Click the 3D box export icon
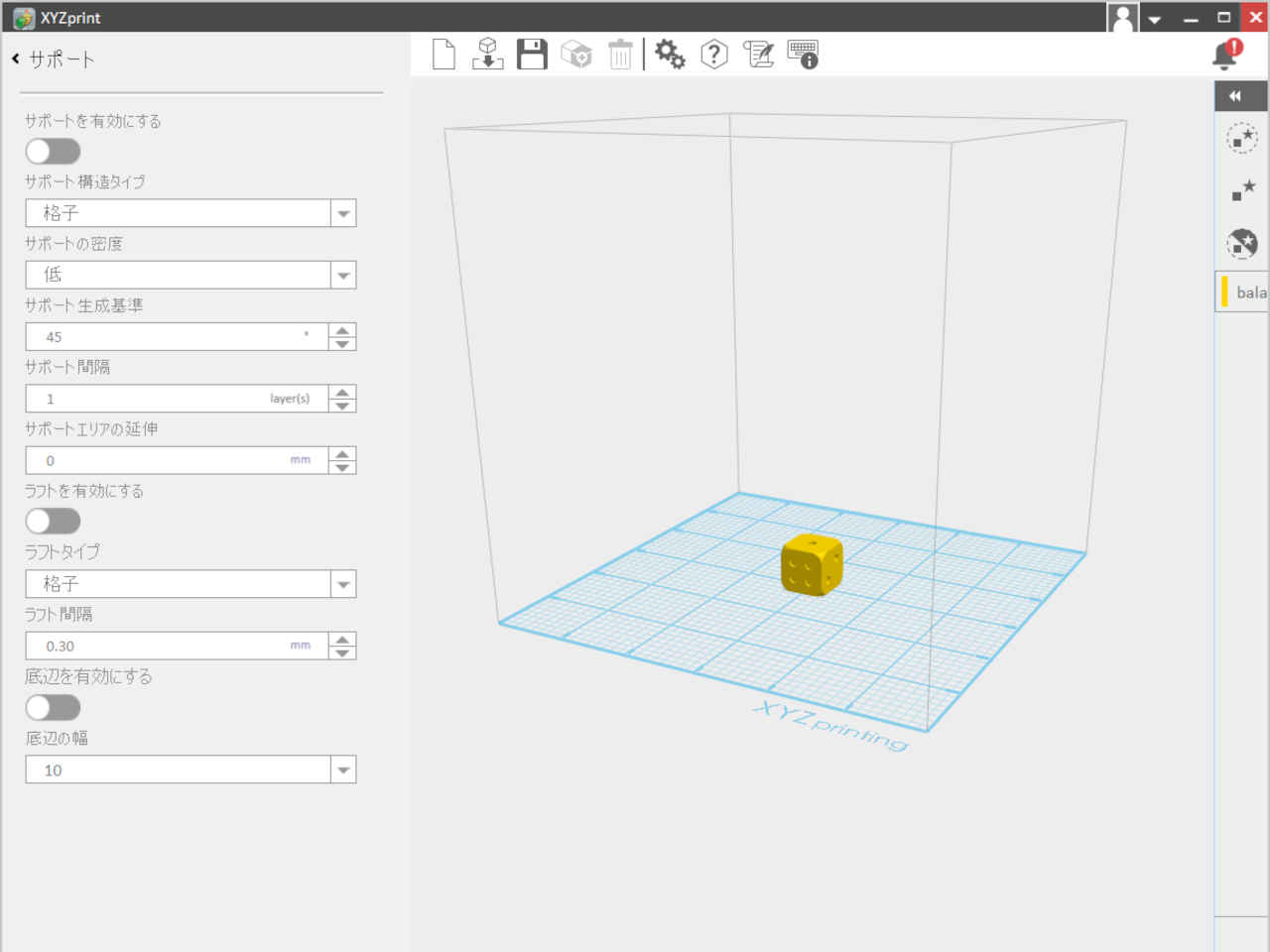Screen dimensions: 1270x952 point(576,55)
